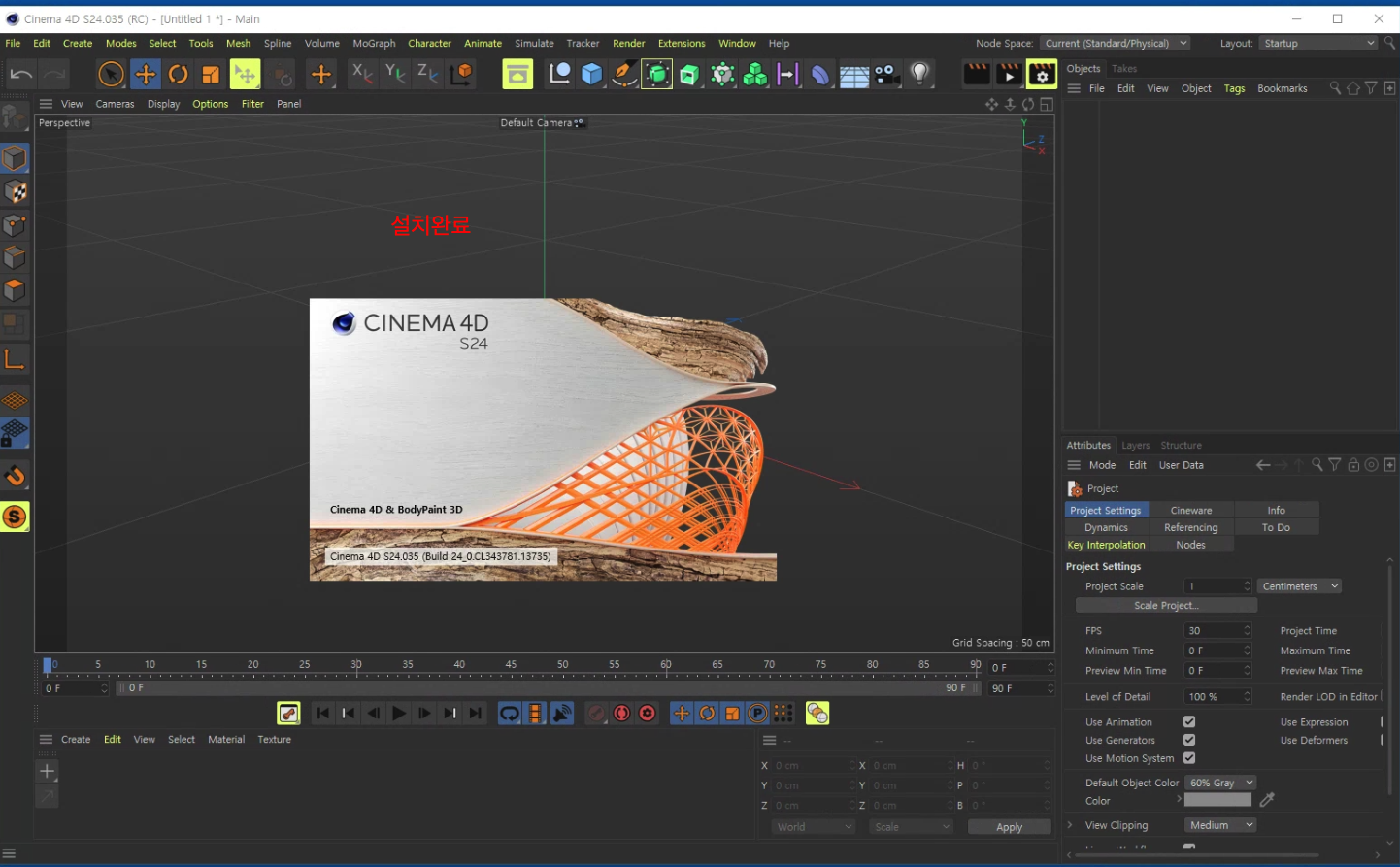Open the View Clipping Medium dropdown
Viewport: 1400px width, 867px height.
[x=1220, y=825]
